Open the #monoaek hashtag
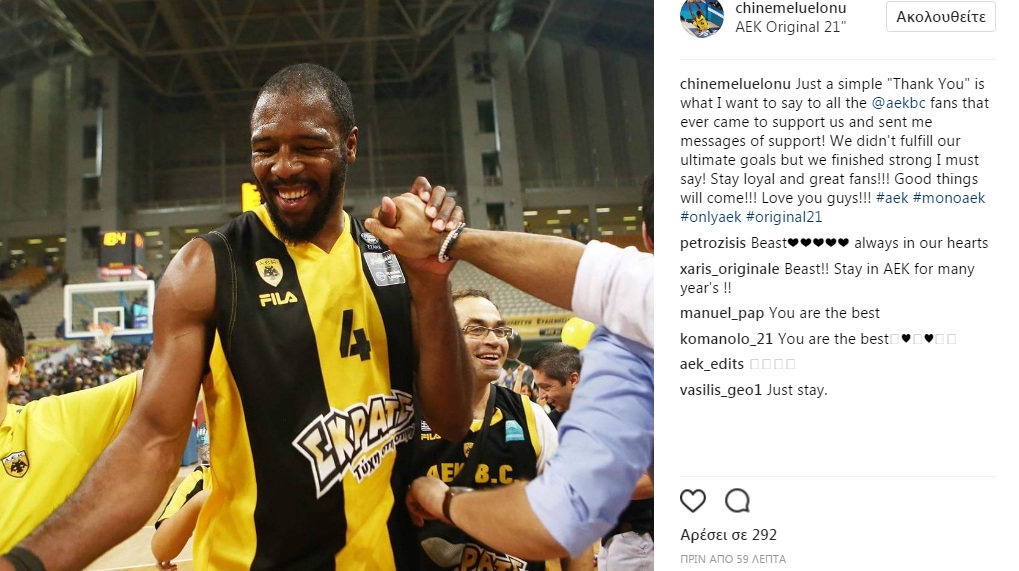Image resolution: width=1019 pixels, height=571 pixels. (949, 197)
